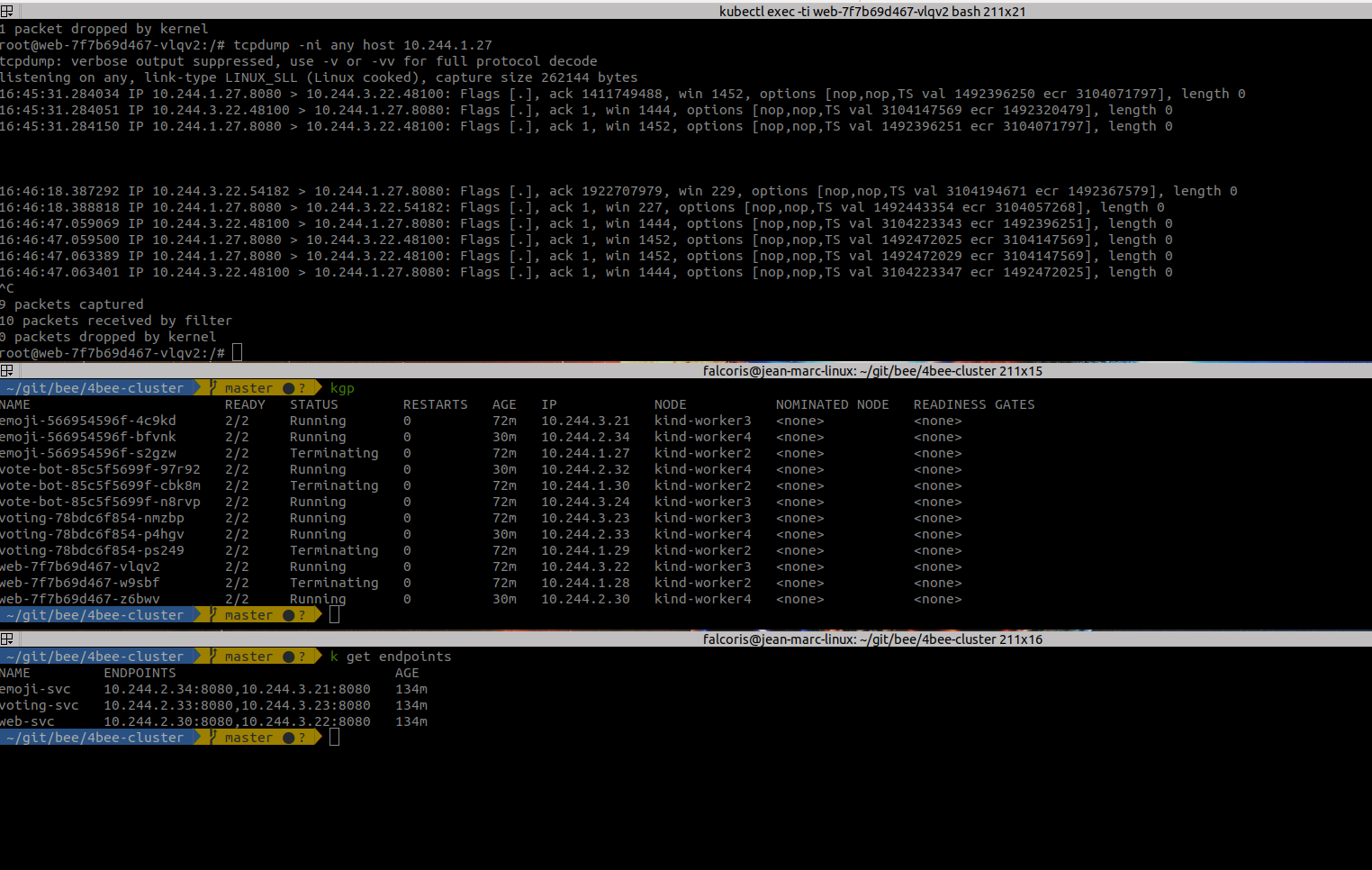The image size is (1372, 870).
Task: Click the middle pane prompt cursor after master
Action: [335, 615]
